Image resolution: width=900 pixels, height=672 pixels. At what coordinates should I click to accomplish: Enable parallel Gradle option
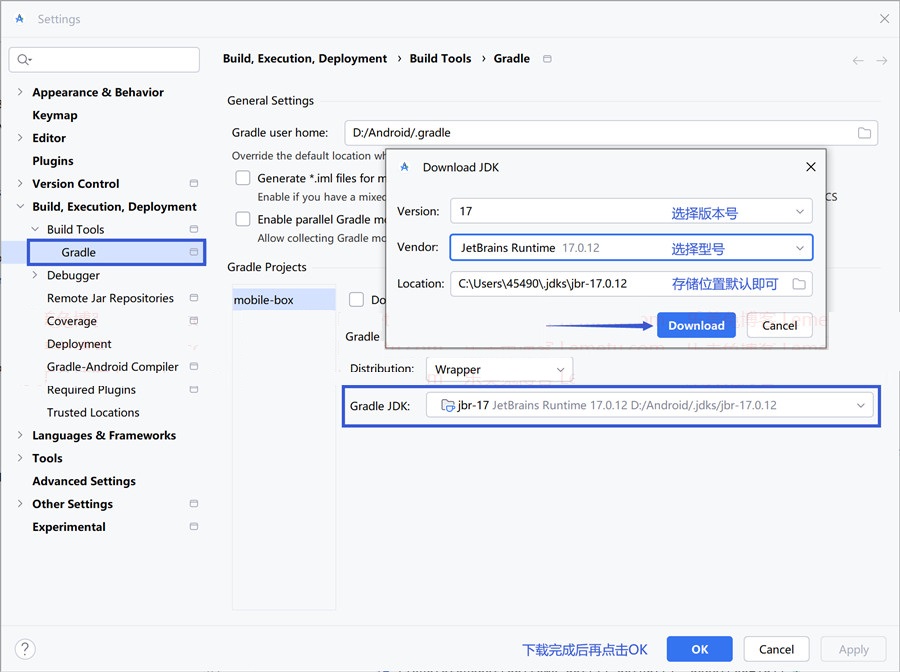click(x=240, y=219)
